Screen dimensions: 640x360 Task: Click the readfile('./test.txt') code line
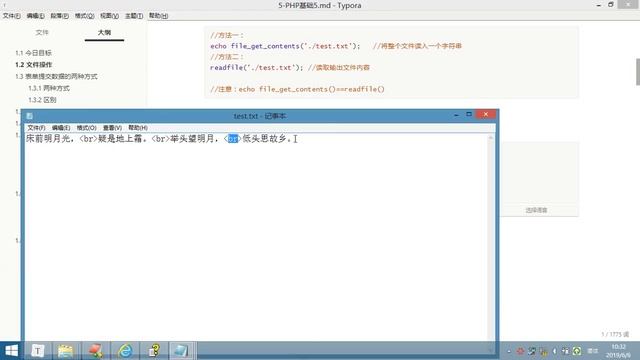[290, 68]
